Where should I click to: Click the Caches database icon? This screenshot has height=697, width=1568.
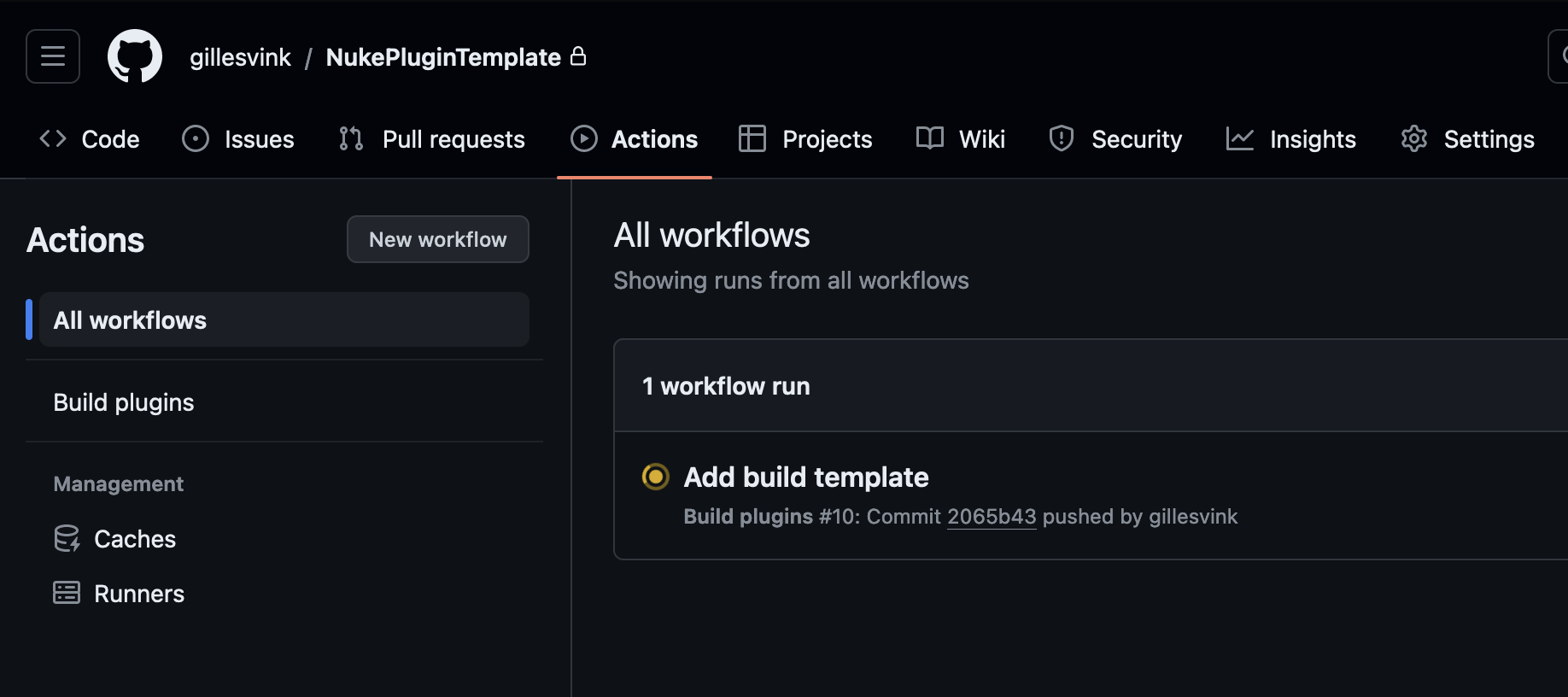tap(67, 539)
